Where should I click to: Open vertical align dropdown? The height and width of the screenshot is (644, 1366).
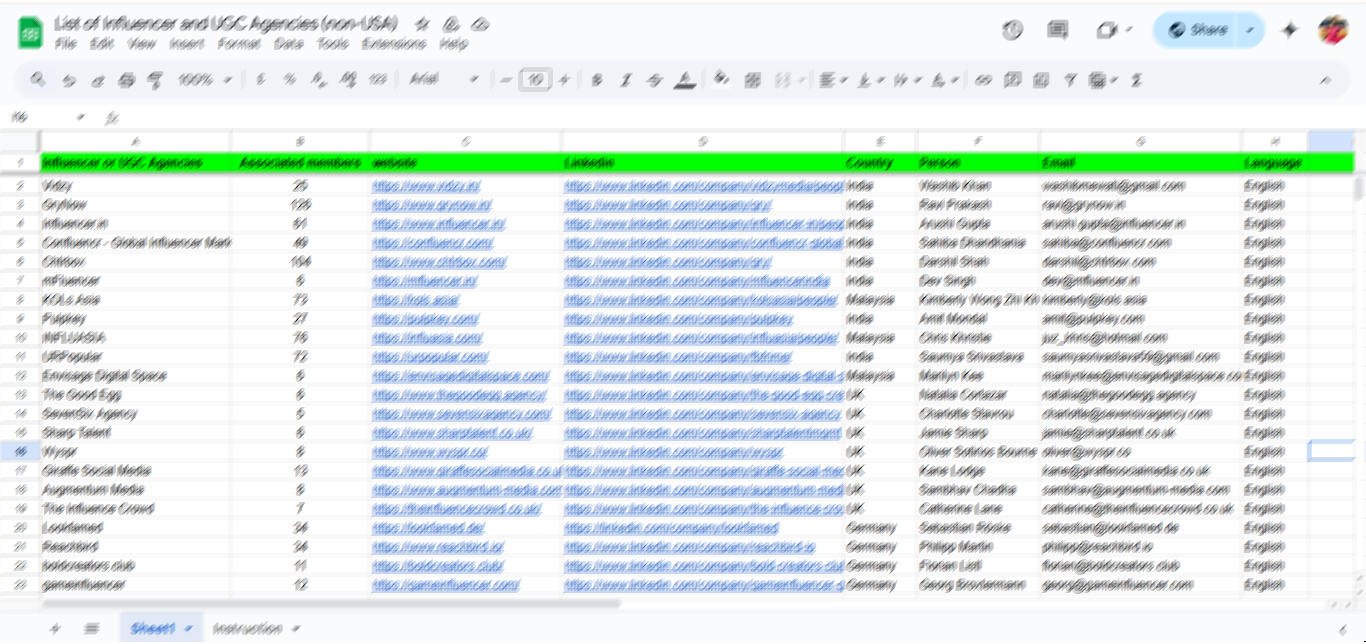click(869, 80)
